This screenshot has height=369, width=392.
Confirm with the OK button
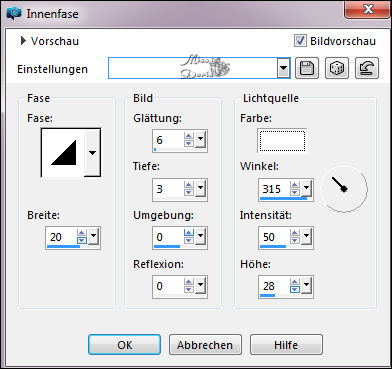(x=125, y=345)
